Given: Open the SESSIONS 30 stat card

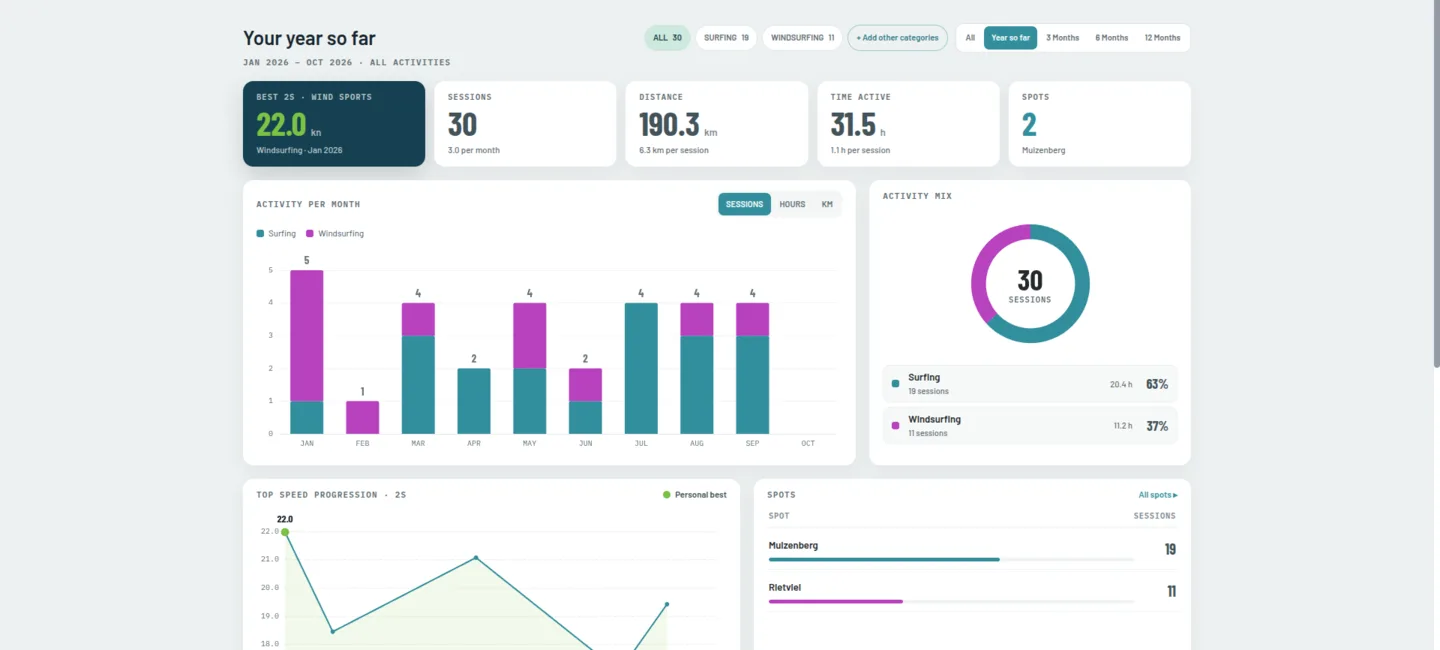Looking at the screenshot, I should point(525,124).
